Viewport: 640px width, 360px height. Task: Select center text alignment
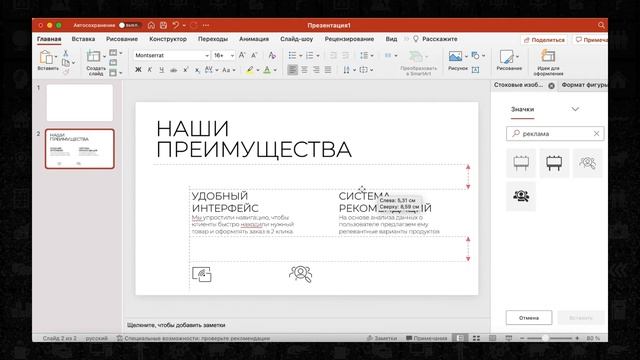coord(304,70)
